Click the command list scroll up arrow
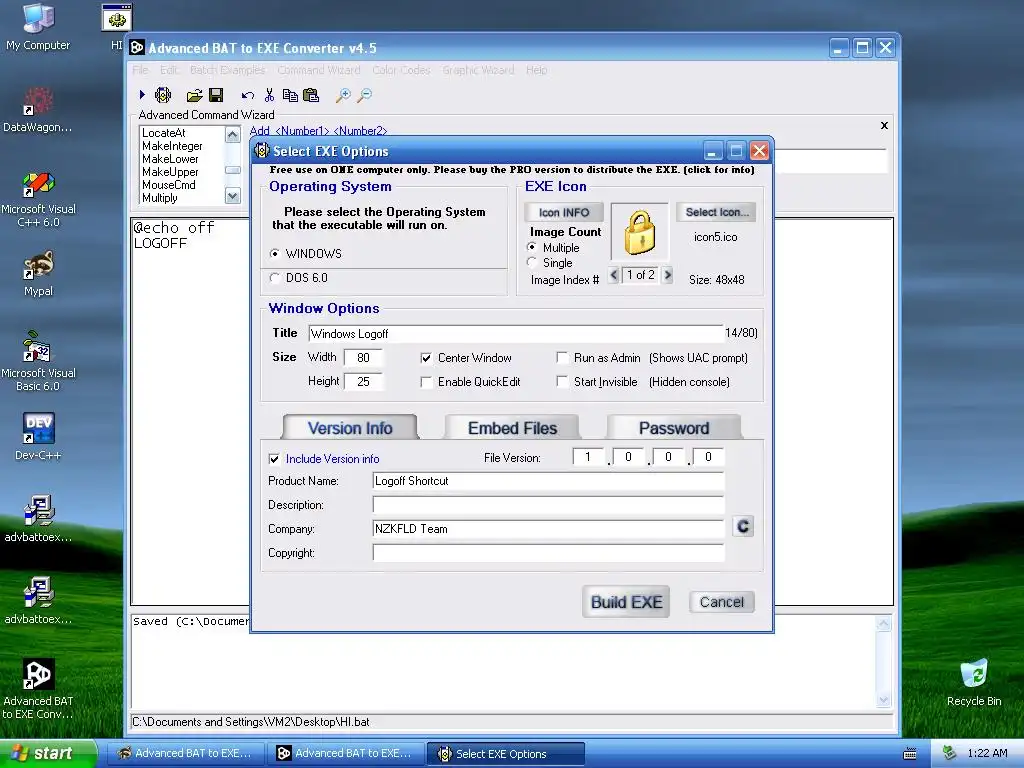Image resolution: width=1024 pixels, height=768 pixels. 232,135
